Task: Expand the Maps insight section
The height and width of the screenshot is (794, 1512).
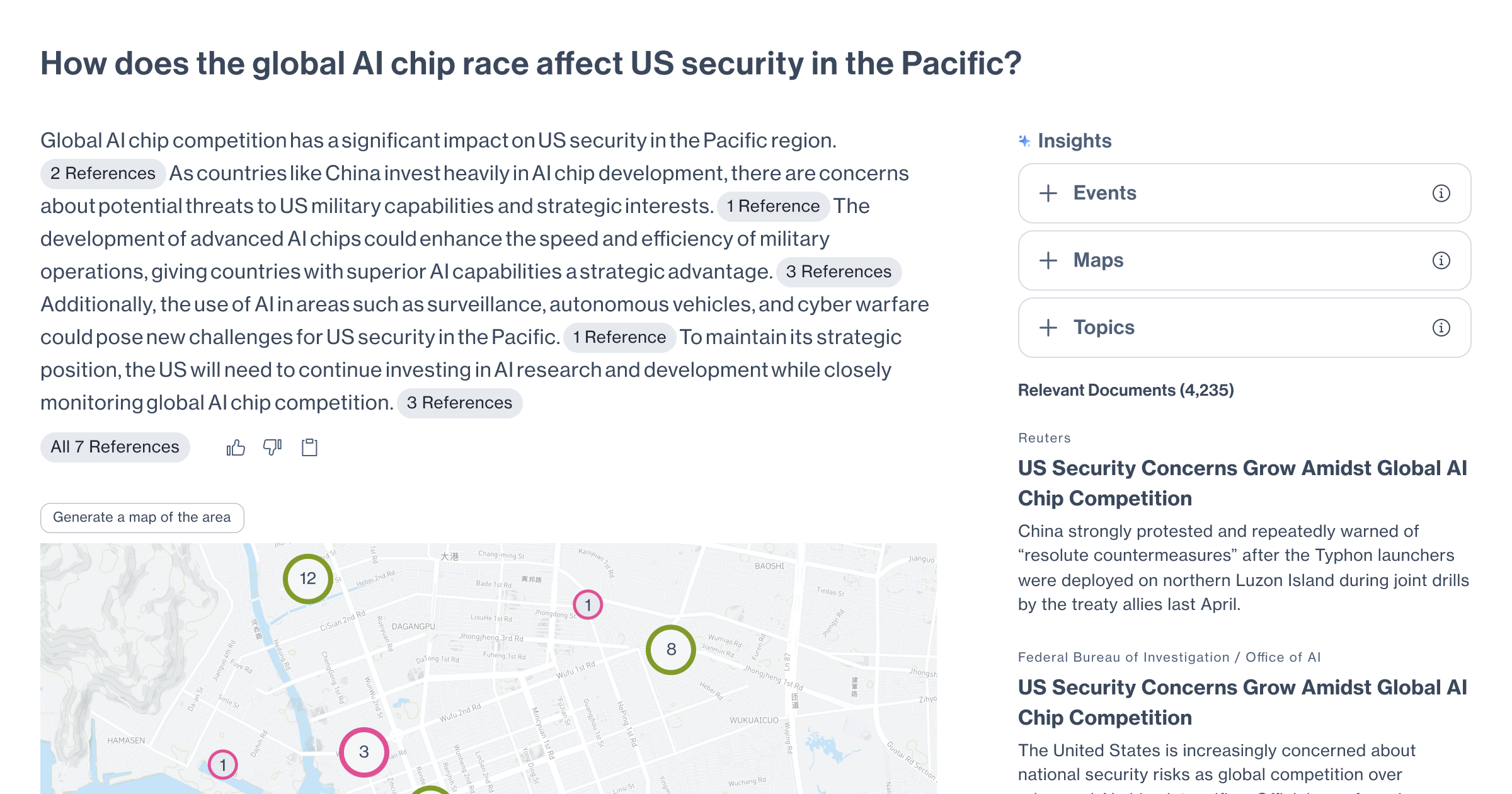Action: coord(1244,260)
